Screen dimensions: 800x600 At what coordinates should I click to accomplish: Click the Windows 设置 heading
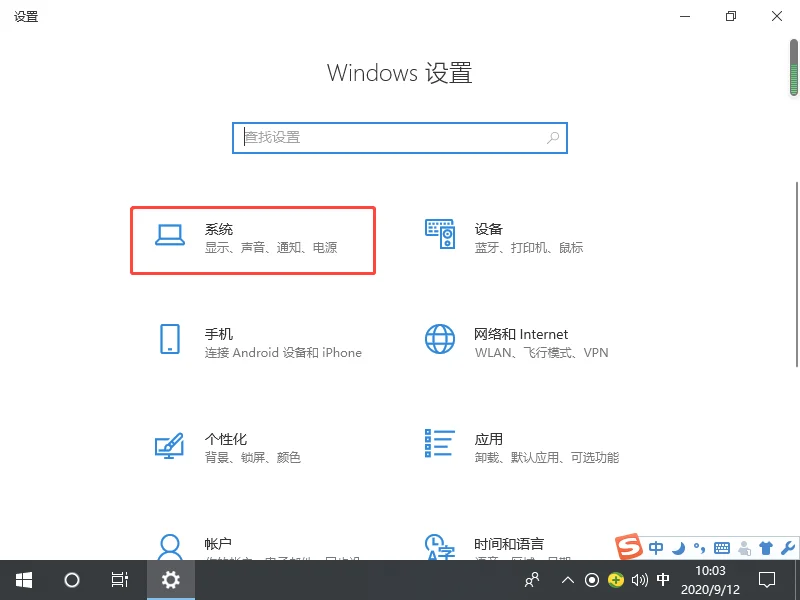click(399, 73)
